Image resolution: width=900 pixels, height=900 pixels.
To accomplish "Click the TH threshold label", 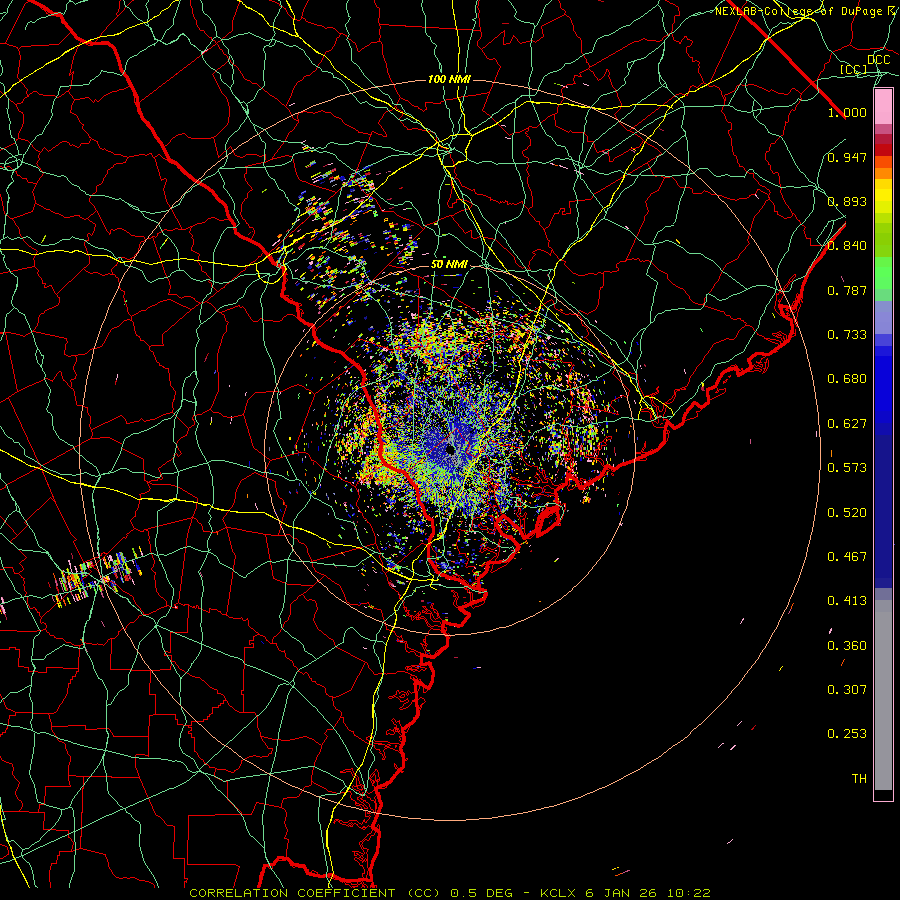I will pyautogui.click(x=859, y=779).
